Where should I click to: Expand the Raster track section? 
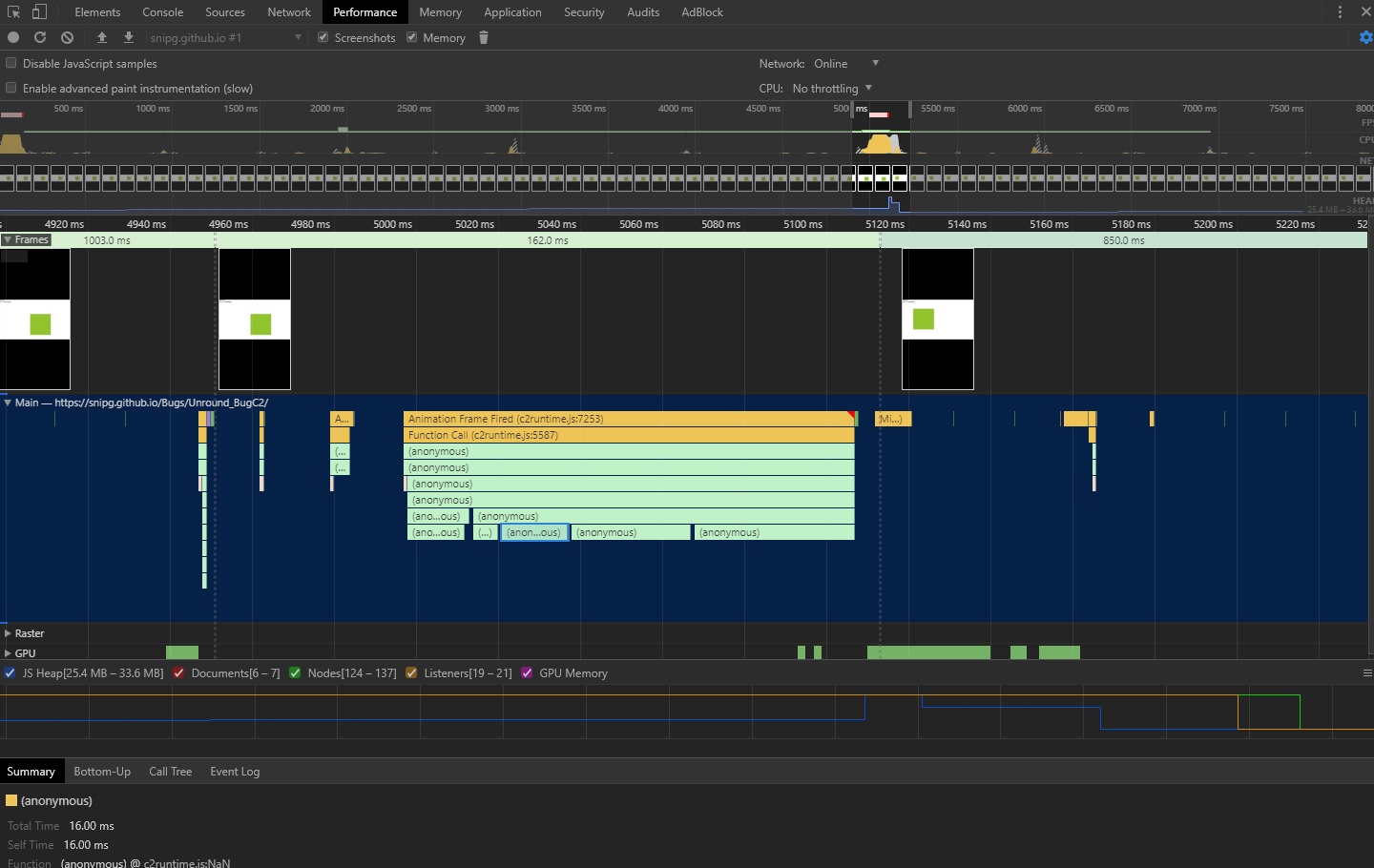tap(8, 632)
